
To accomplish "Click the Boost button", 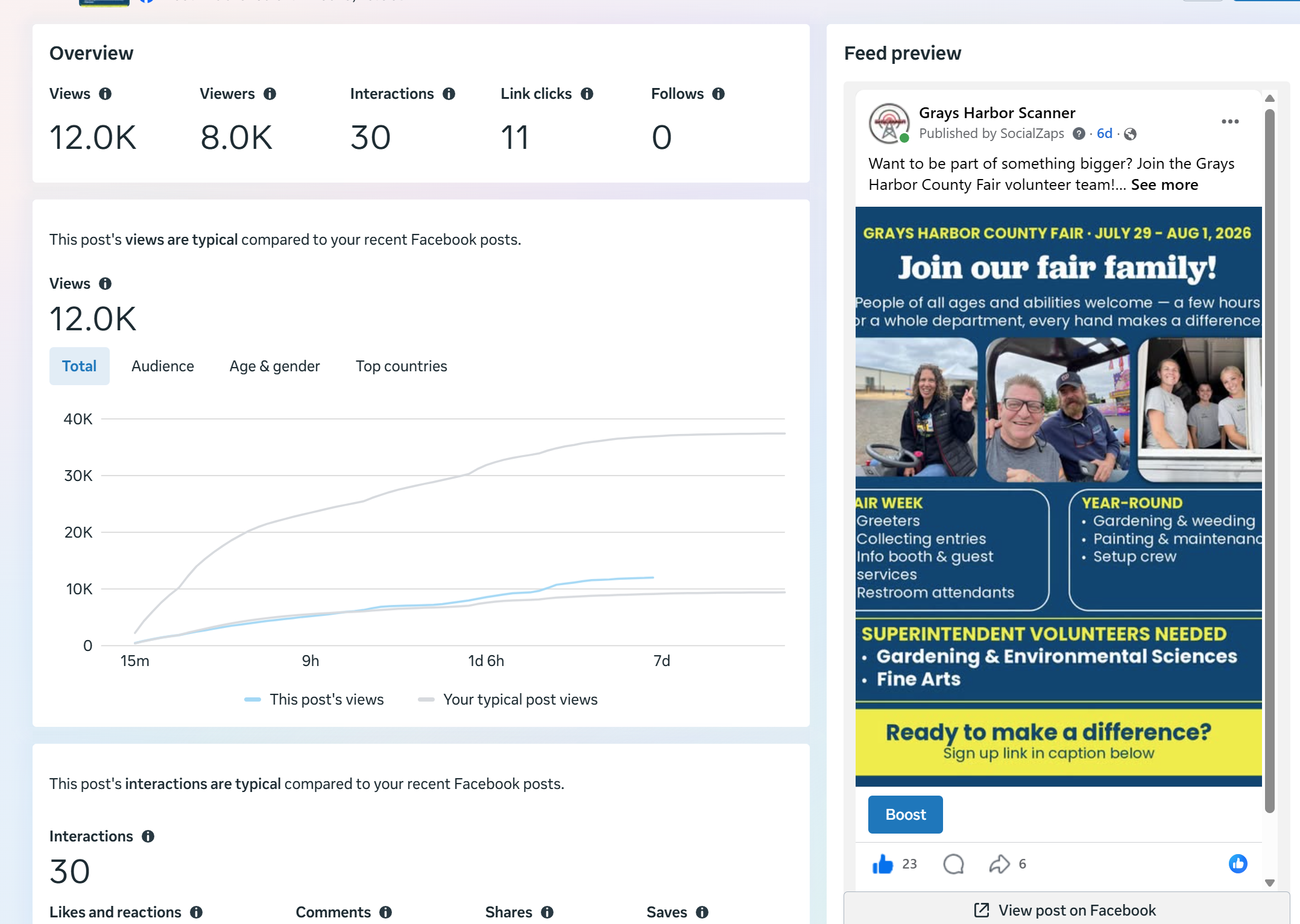I will 906,815.
